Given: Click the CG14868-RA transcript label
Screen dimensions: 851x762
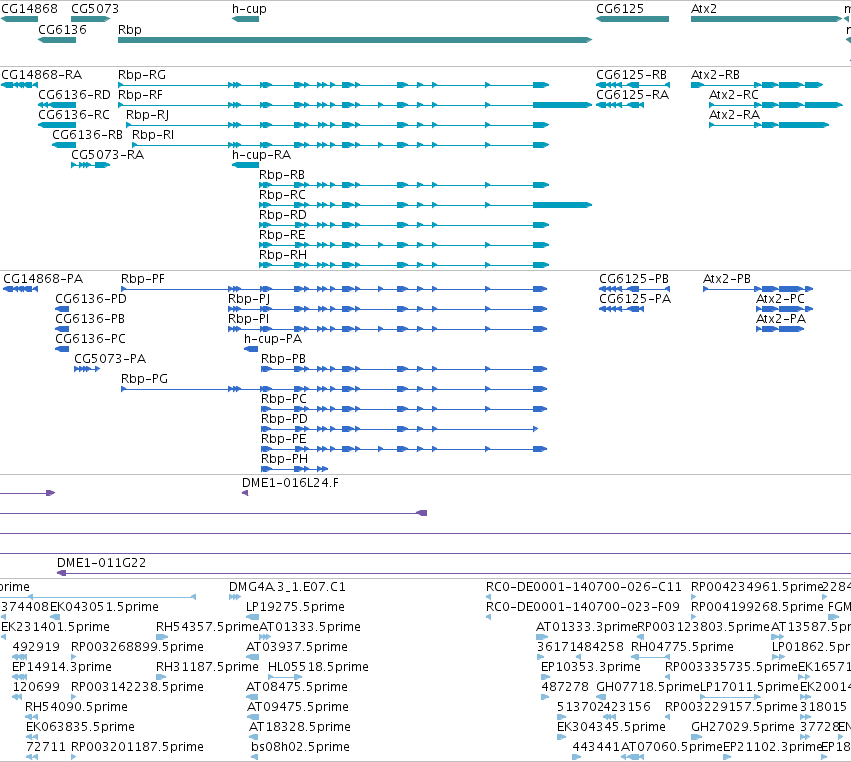Looking at the screenshot, I should coord(42,74).
